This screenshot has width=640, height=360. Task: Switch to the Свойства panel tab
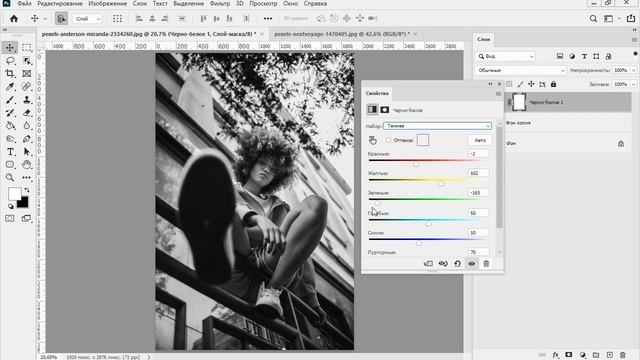(x=377, y=93)
